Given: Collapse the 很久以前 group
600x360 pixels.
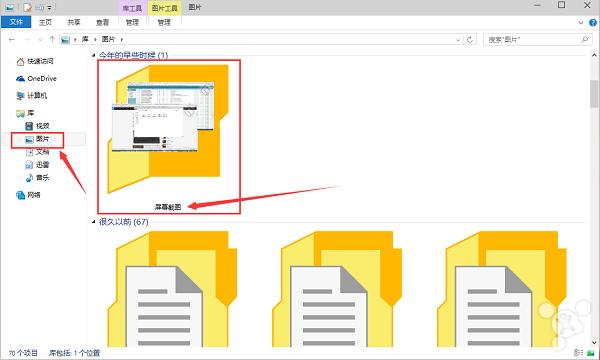Looking at the screenshot, I should point(93,222).
